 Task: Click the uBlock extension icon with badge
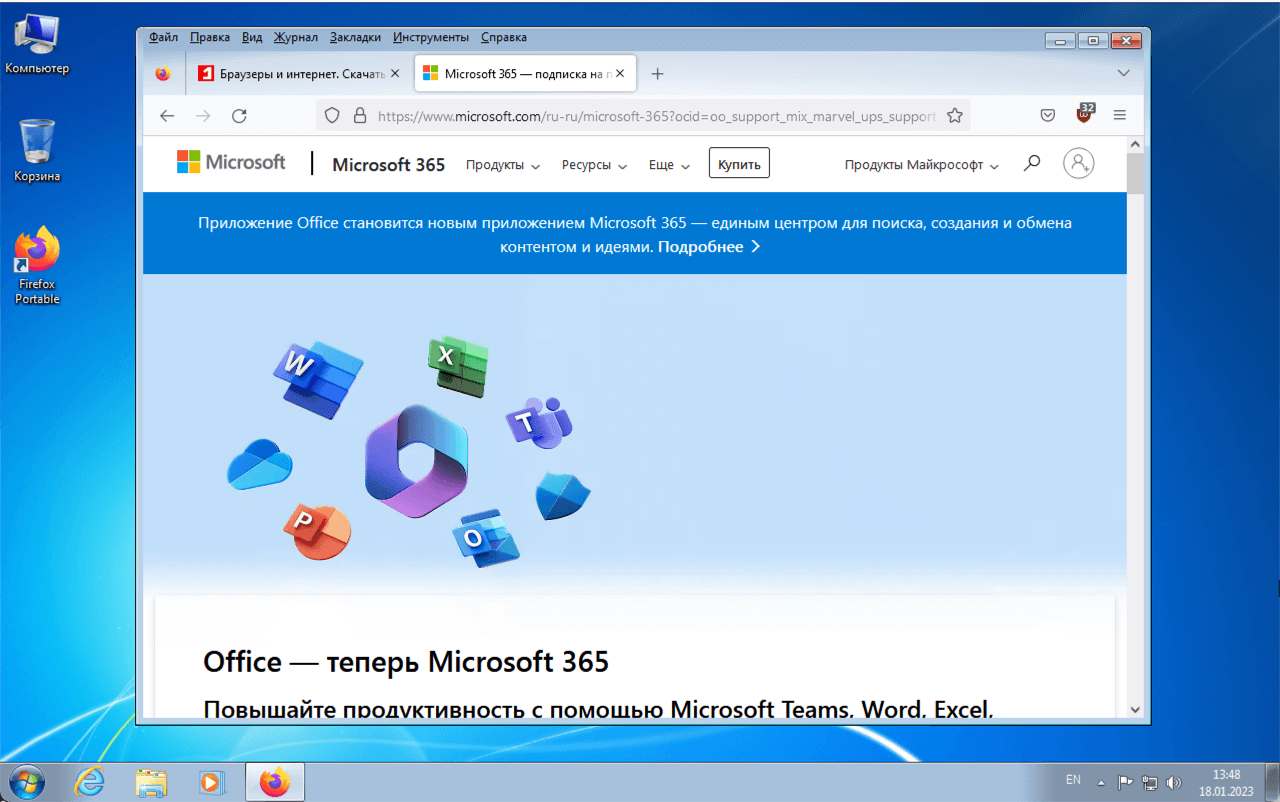click(x=1084, y=114)
